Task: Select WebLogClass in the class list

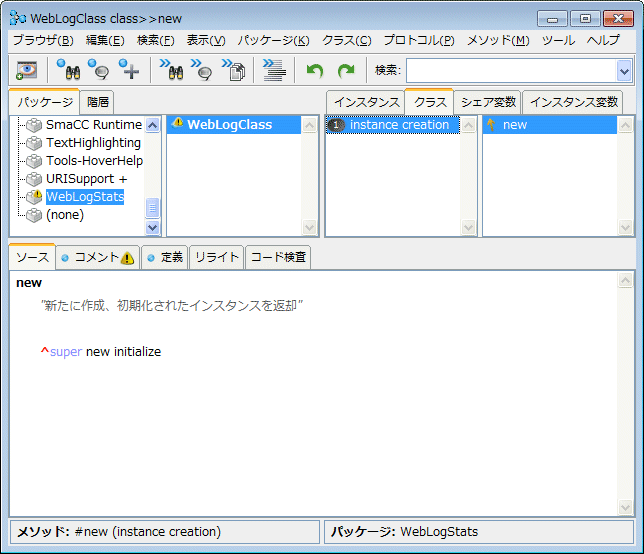Action: [229, 125]
